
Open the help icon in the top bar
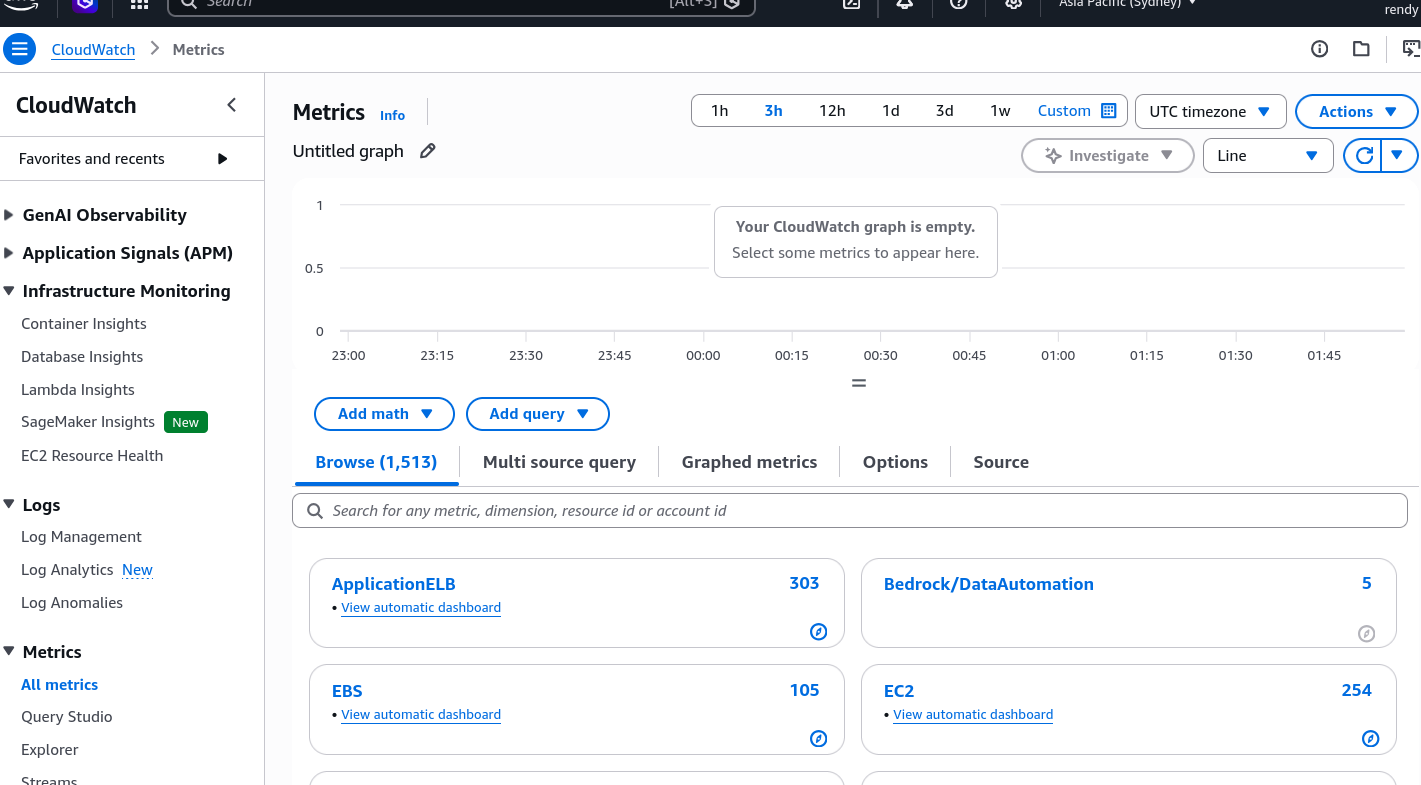[x=959, y=4]
